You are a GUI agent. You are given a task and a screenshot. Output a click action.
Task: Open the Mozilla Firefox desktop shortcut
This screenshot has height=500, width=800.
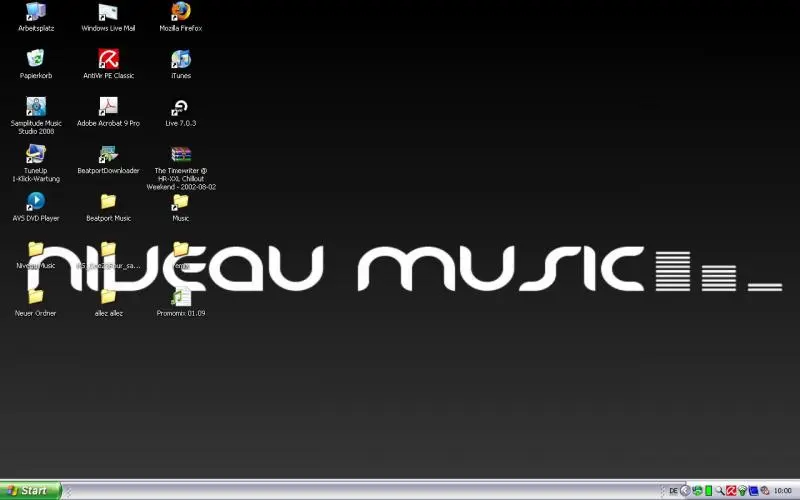click(181, 12)
